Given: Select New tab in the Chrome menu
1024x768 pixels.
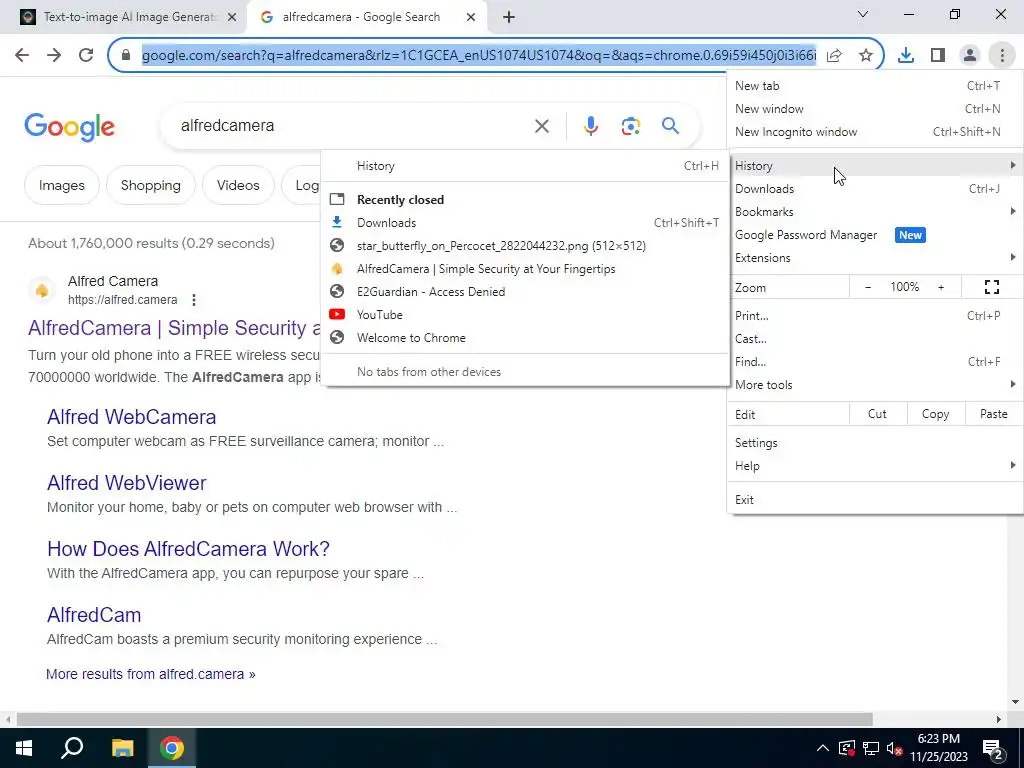Looking at the screenshot, I should tap(875, 86).
